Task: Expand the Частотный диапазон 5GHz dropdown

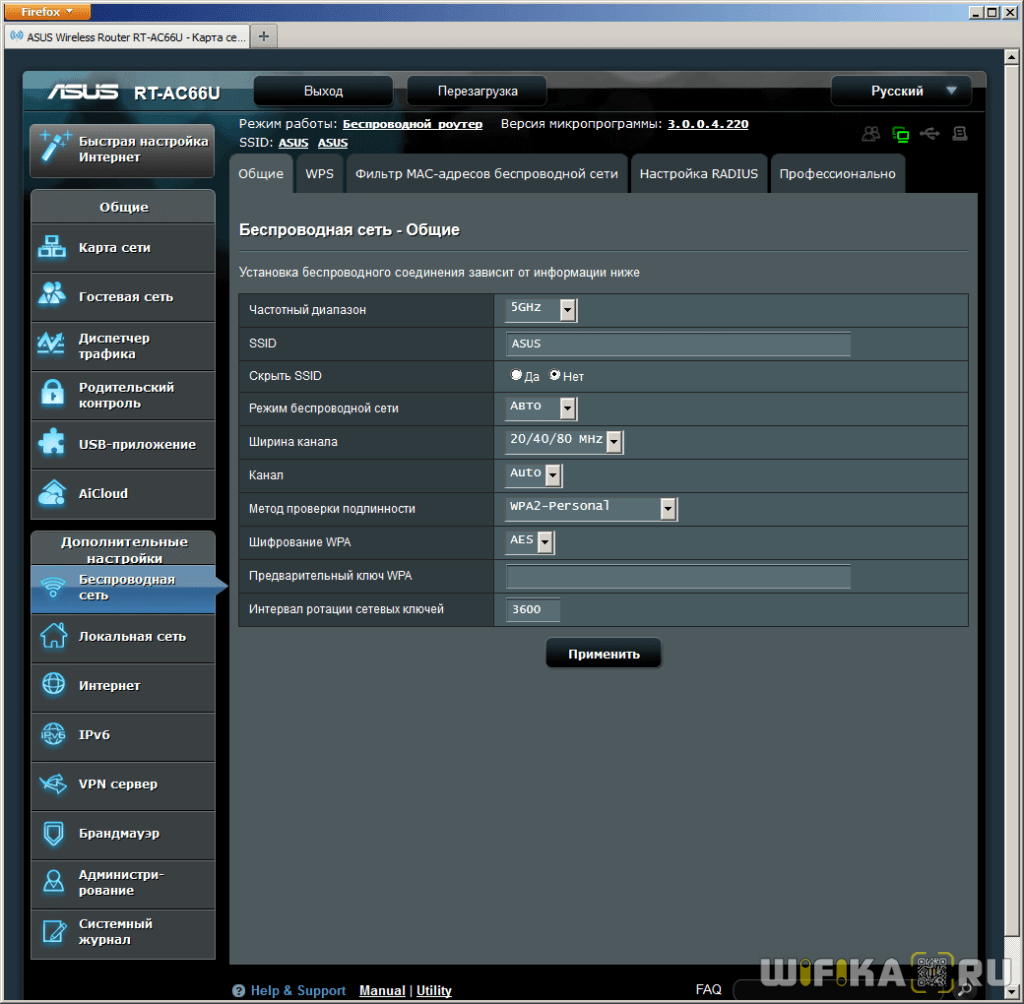Action: click(x=567, y=310)
